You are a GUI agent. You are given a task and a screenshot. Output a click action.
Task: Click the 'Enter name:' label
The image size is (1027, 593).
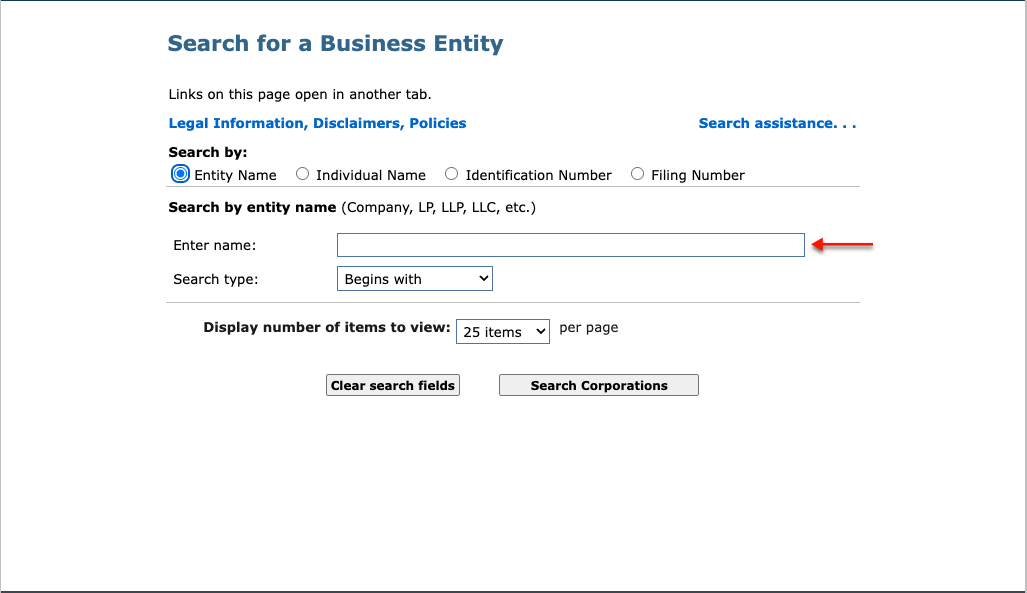tap(215, 245)
